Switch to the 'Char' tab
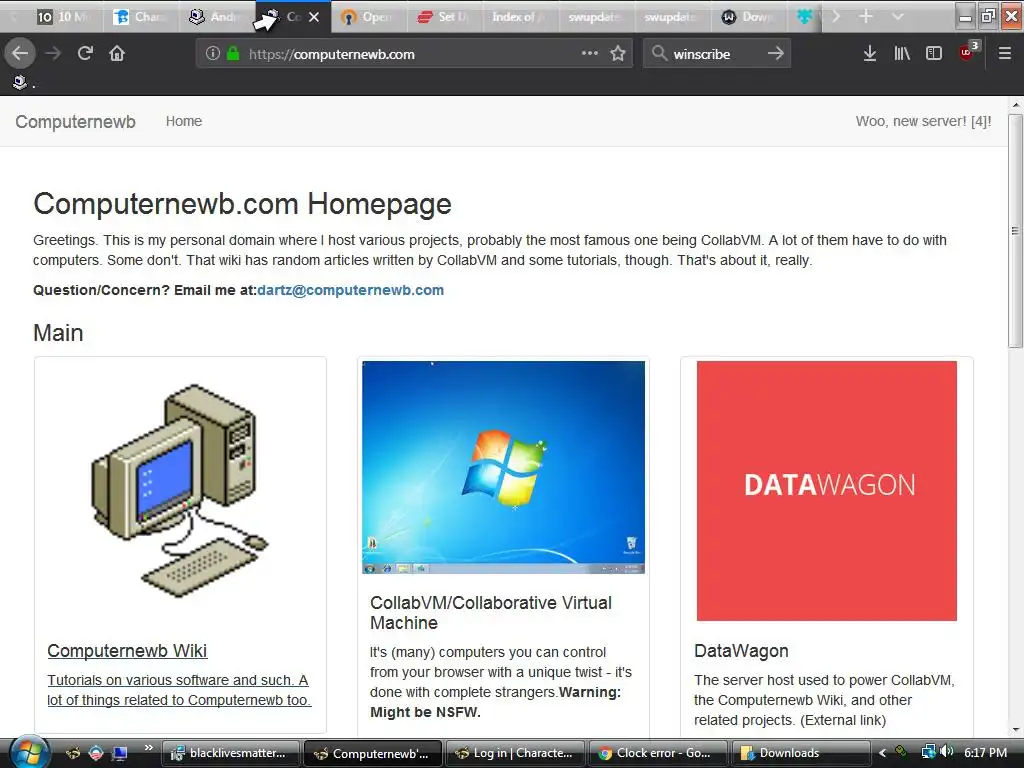Image resolution: width=1024 pixels, height=768 pixels. [x=140, y=17]
